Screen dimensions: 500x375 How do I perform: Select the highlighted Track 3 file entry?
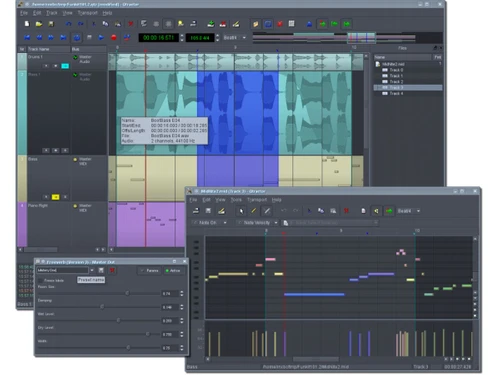(408, 88)
